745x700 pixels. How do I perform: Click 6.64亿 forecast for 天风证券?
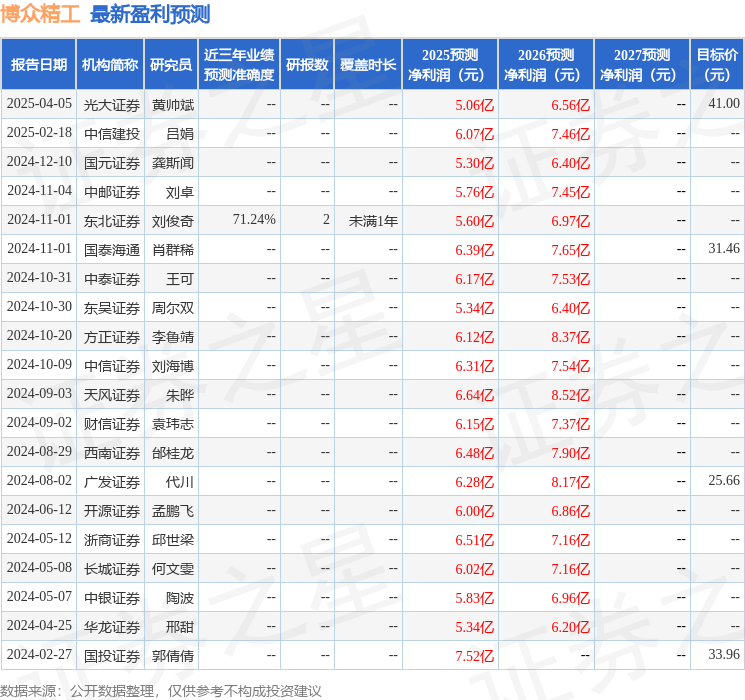[475, 395]
